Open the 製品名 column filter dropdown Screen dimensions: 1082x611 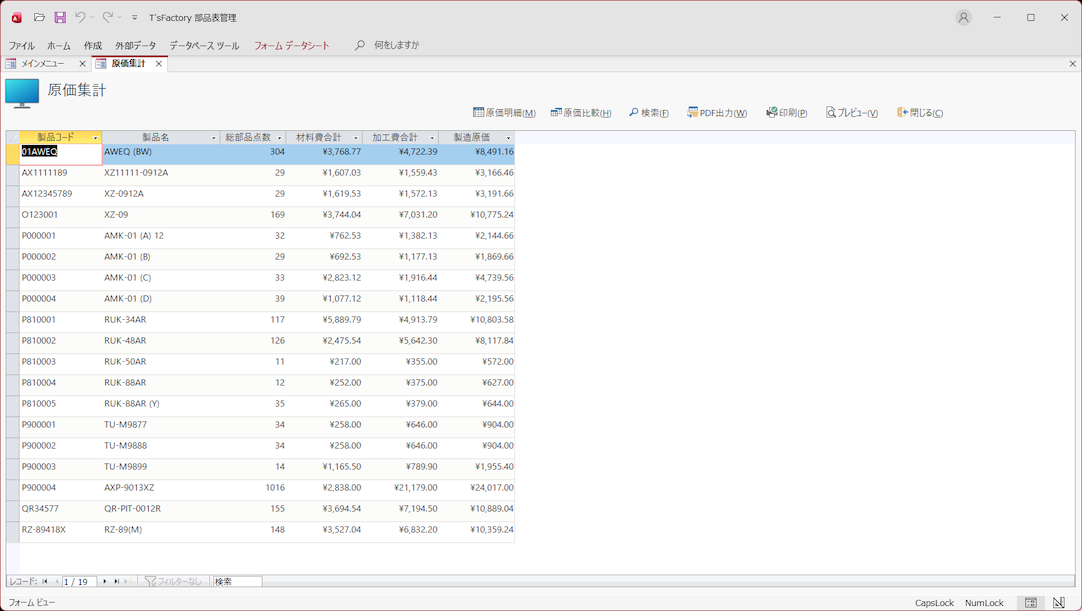[x=213, y=138]
